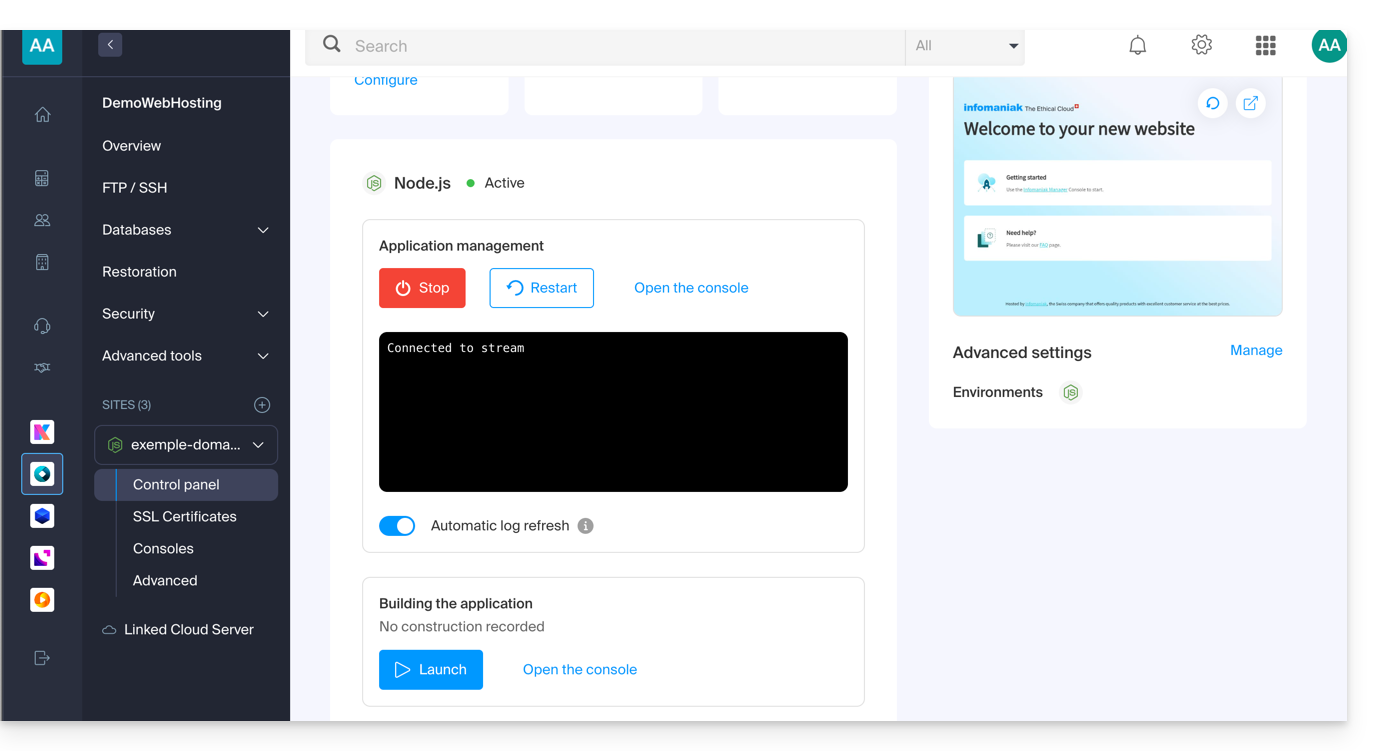The image size is (1377, 751).
Task: Click the logout icon in sidebar
Action: [x=42, y=658]
